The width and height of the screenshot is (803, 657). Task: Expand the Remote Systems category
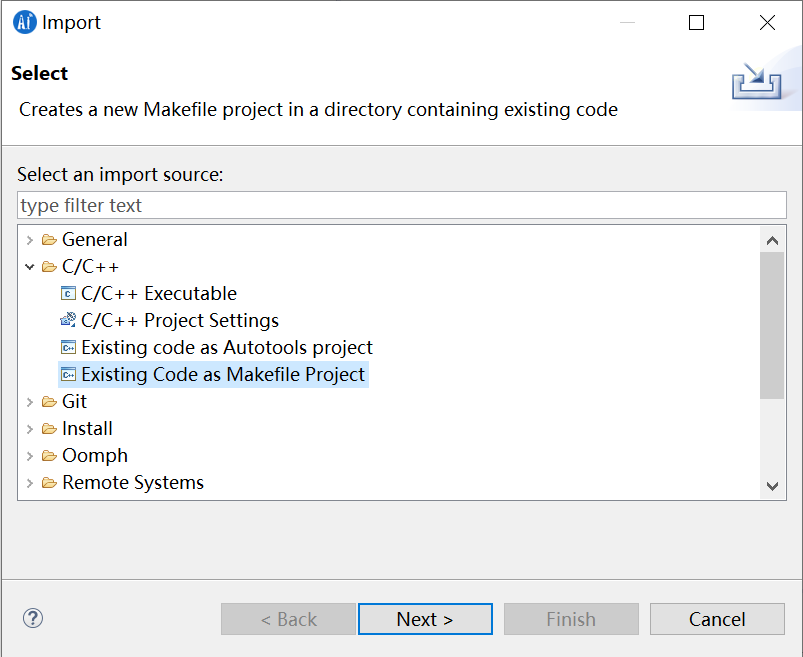pyautogui.click(x=30, y=483)
